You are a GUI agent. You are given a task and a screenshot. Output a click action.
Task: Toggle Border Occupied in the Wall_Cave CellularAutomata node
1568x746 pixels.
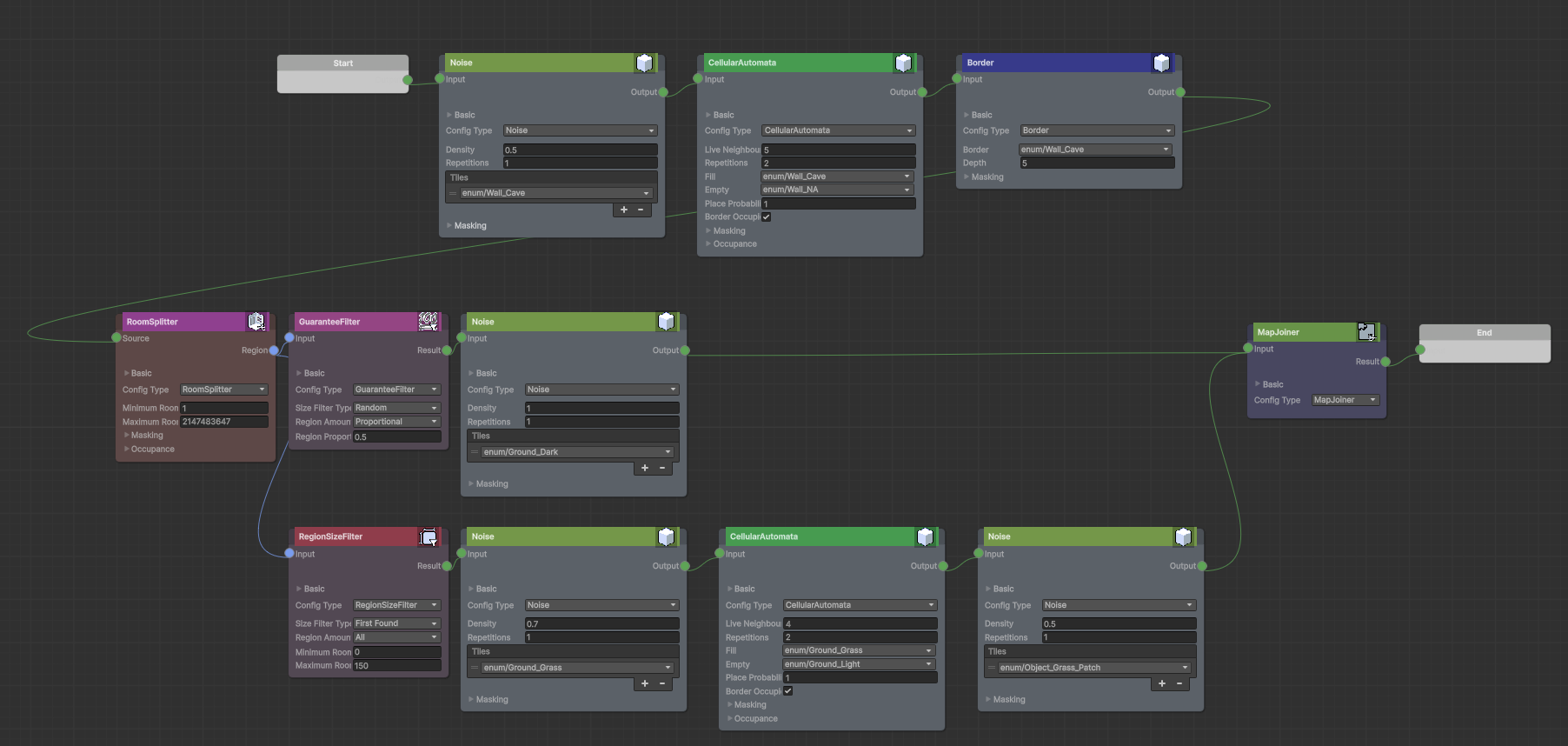coord(767,217)
